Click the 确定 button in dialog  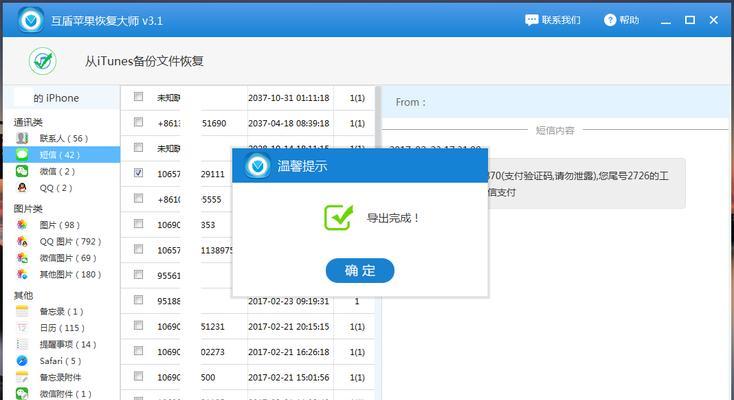pyautogui.click(x=360, y=270)
